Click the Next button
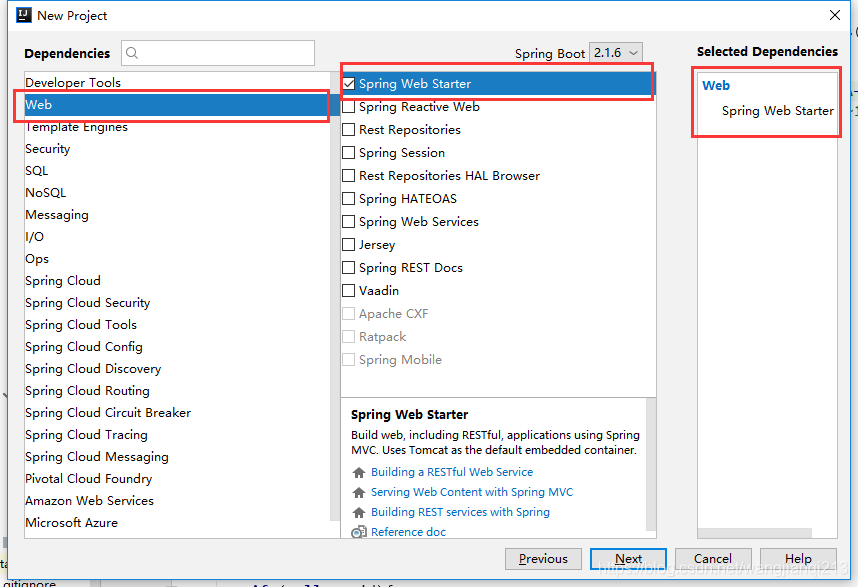The height and width of the screenshot is (587, 858). 628,559
